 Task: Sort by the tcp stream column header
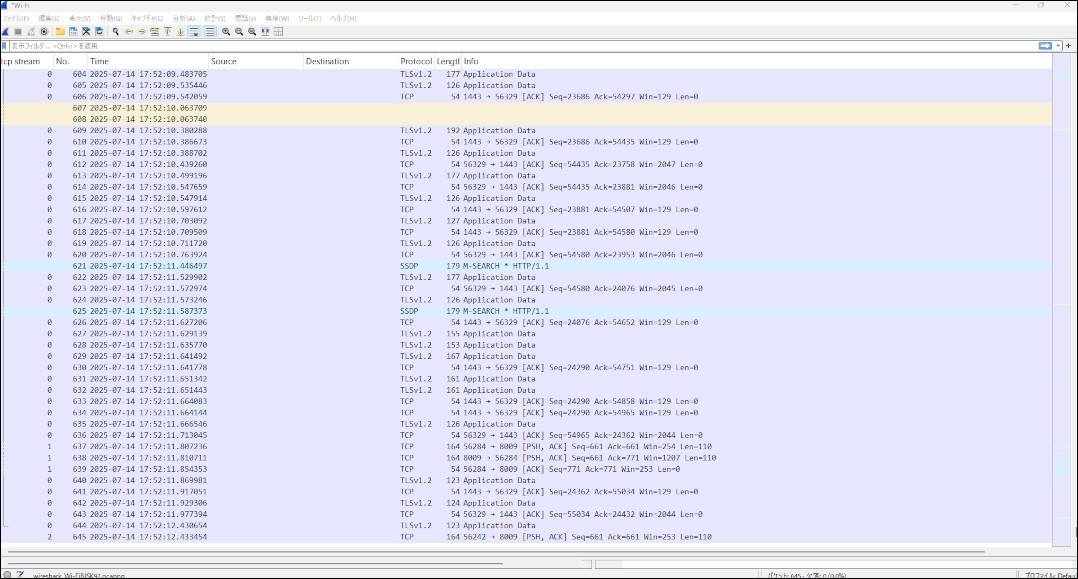pos(27,61)
